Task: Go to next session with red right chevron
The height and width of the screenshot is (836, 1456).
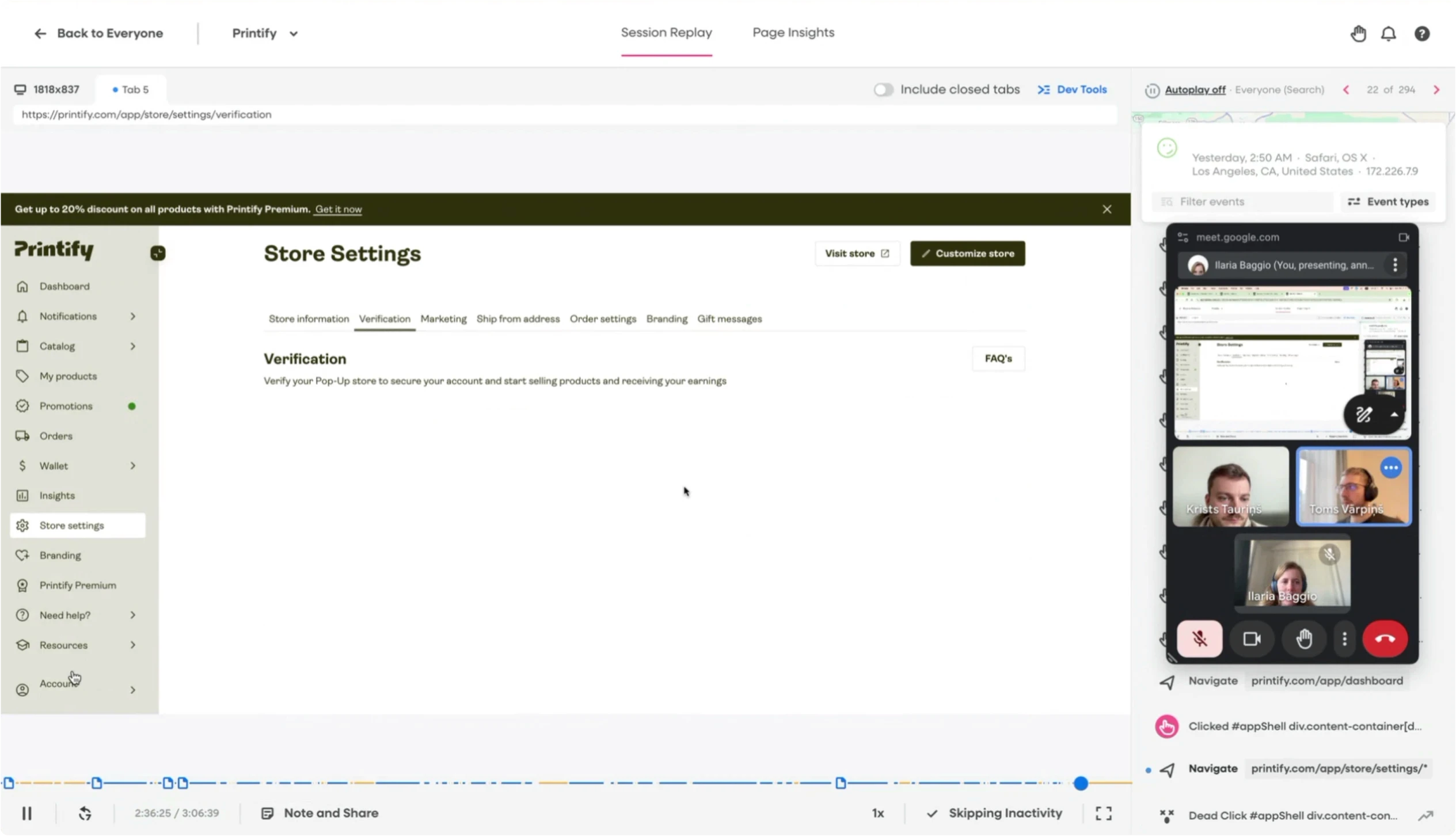Action: tap(1436, 90)
